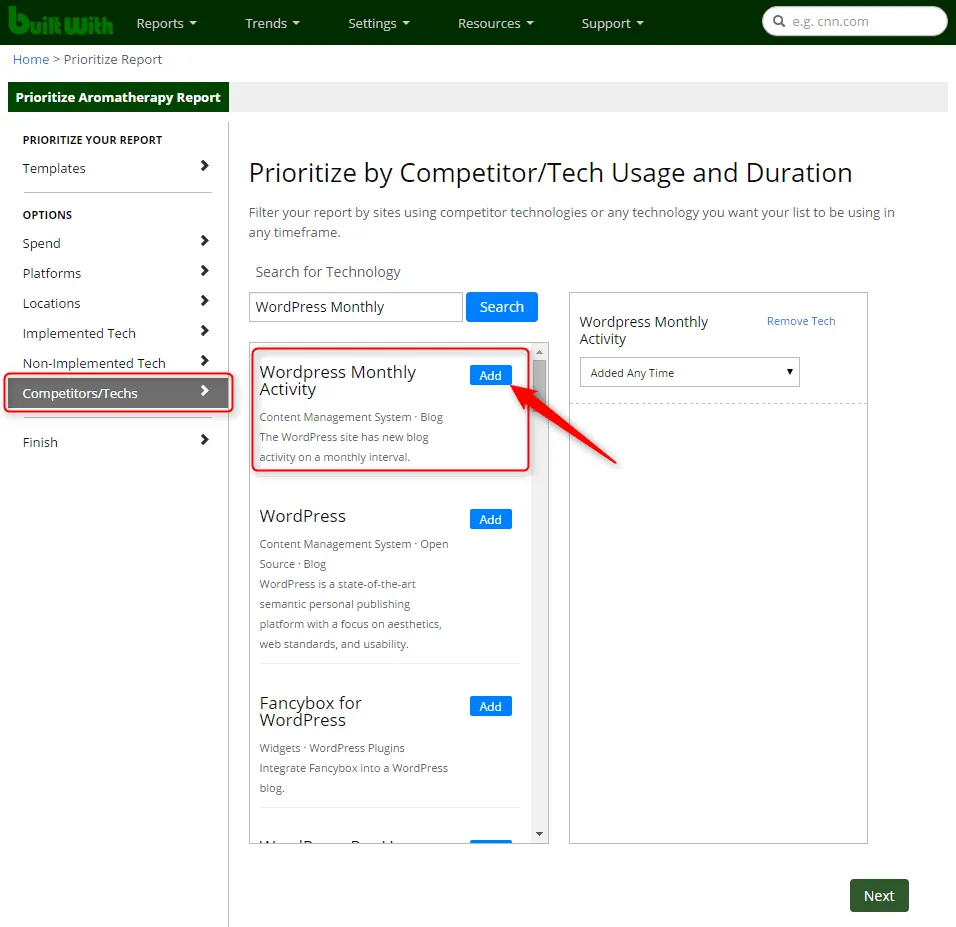The height and width of the screenshot is (927, 956).
Task: Click the Home breadcrumb link
Action: (x=31, y=59)
